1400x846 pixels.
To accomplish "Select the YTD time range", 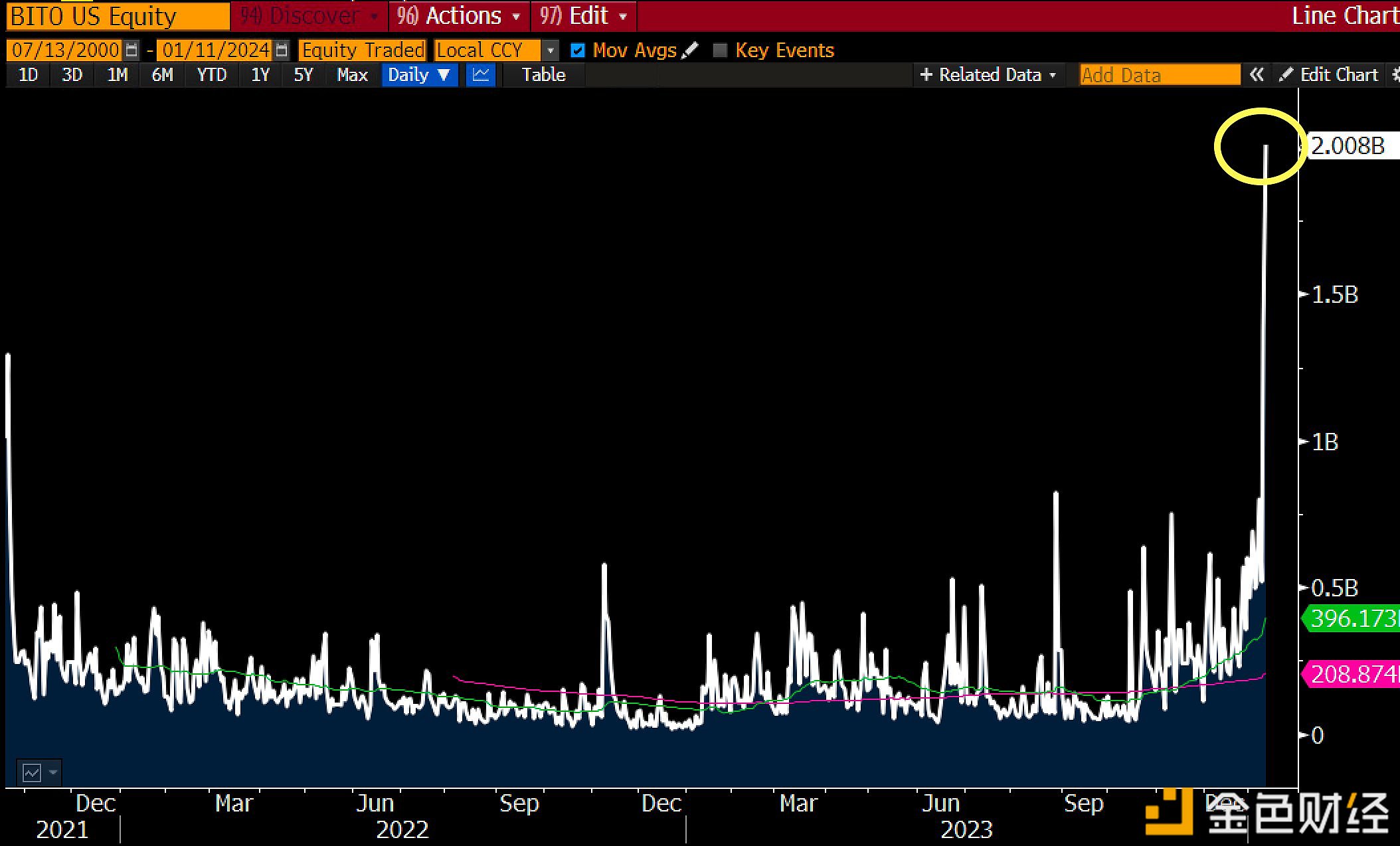I will point(212,75).
